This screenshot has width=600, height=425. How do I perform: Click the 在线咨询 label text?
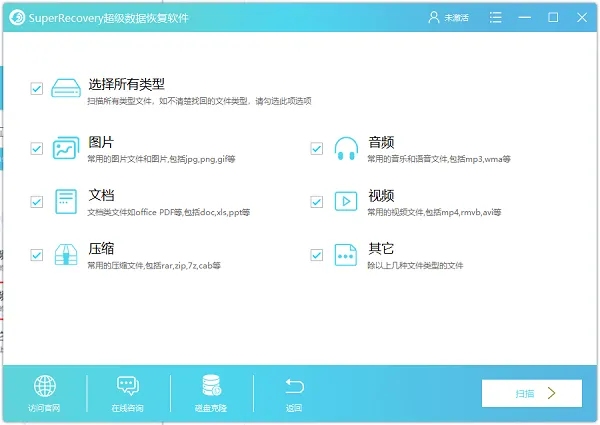[127, 408]
